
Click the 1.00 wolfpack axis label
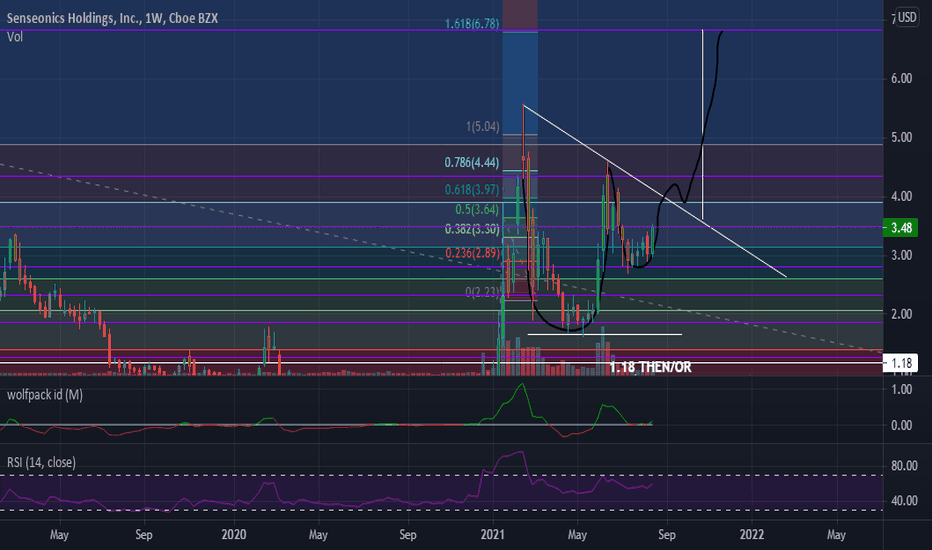901,389
